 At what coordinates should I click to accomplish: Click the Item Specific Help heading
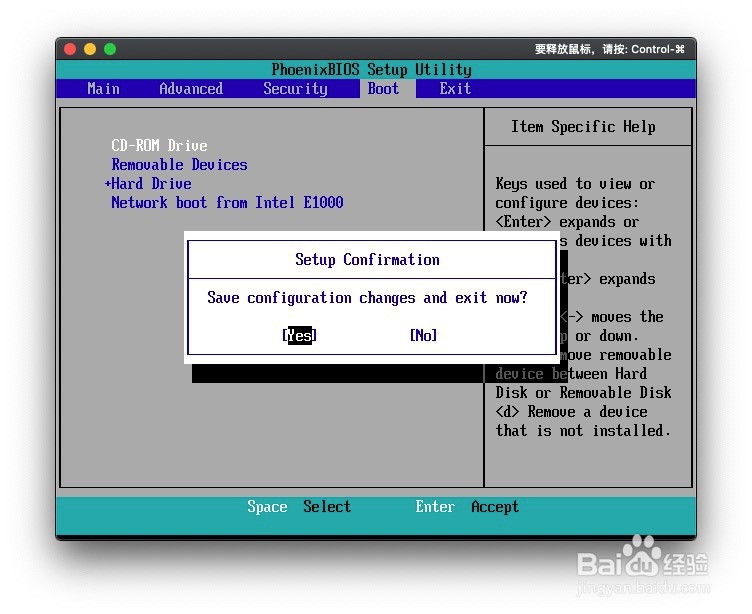point(583,127)
